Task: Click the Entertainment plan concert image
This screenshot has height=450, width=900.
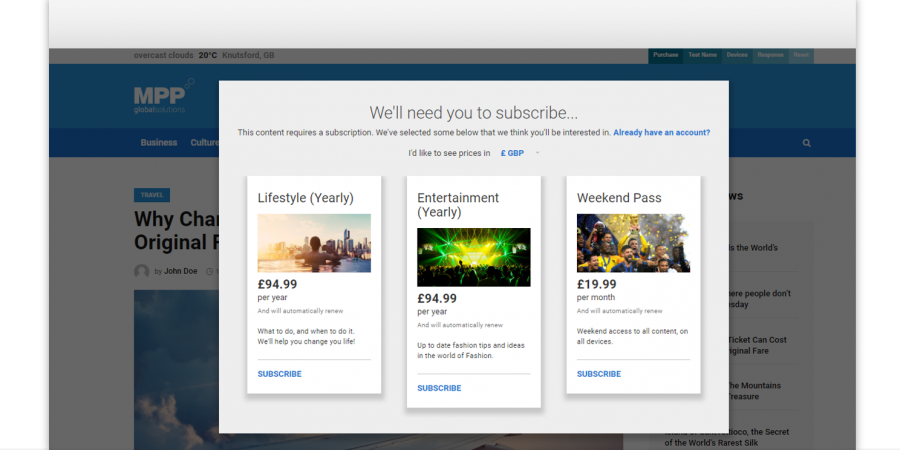Action: point(473,257)
